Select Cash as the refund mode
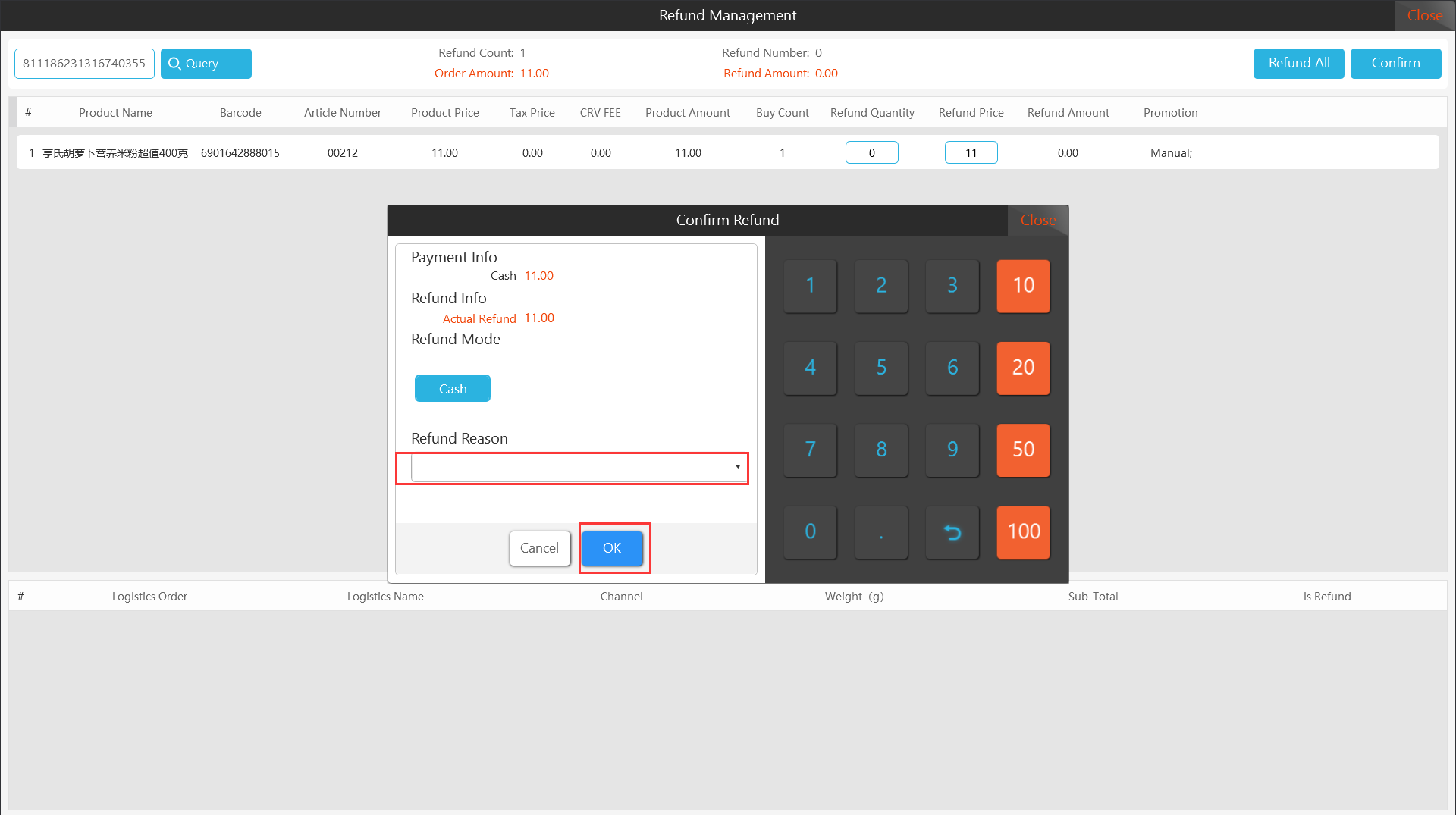This screenshot has width=1456, height=815. (x=452, y=389)
